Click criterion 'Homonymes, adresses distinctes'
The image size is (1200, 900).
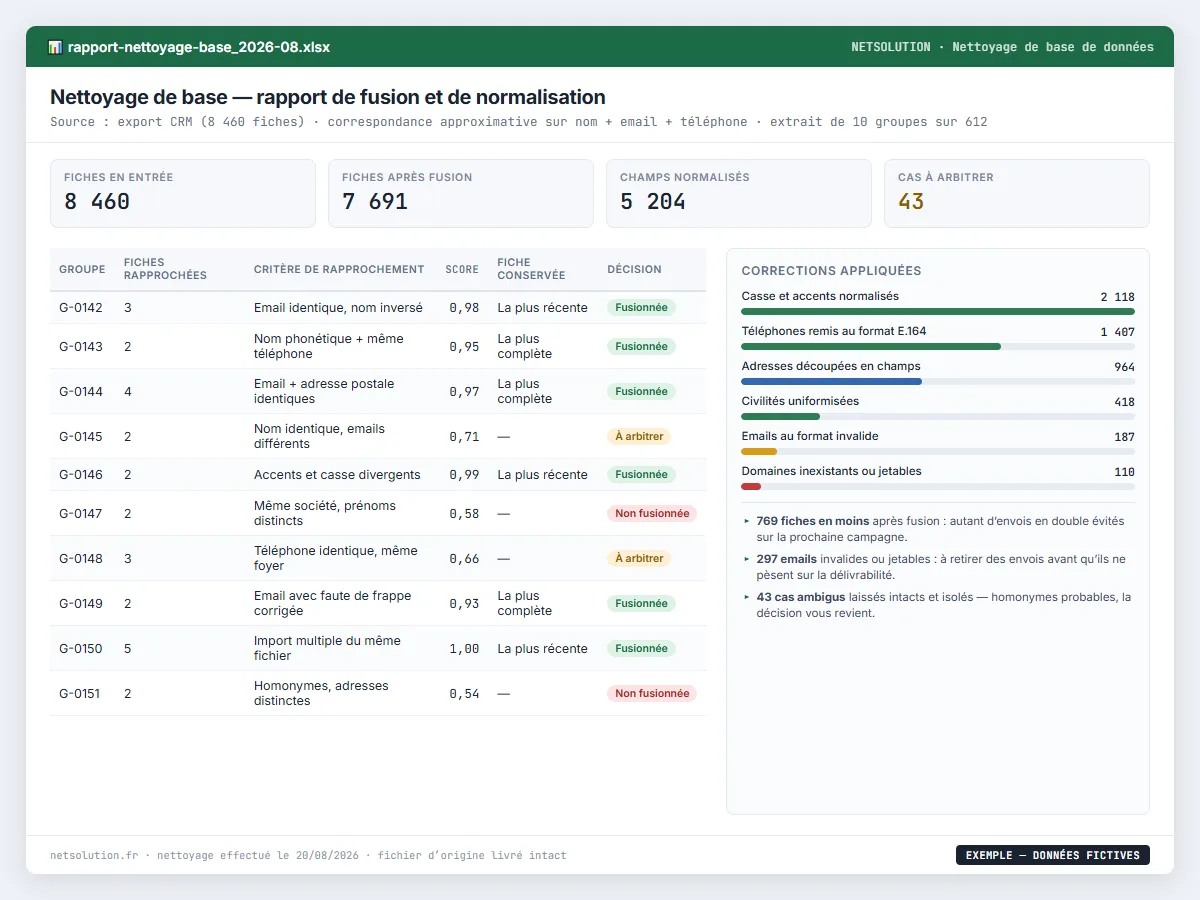click(x=321, y=693)
